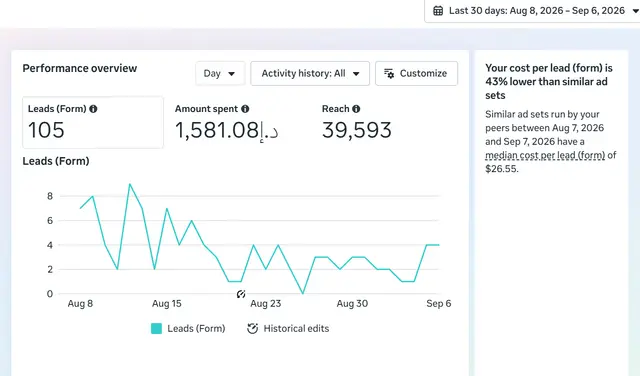The image size is (640, 376).
Task: Show info tooltip for Amount spent
Action: (245, 109)
